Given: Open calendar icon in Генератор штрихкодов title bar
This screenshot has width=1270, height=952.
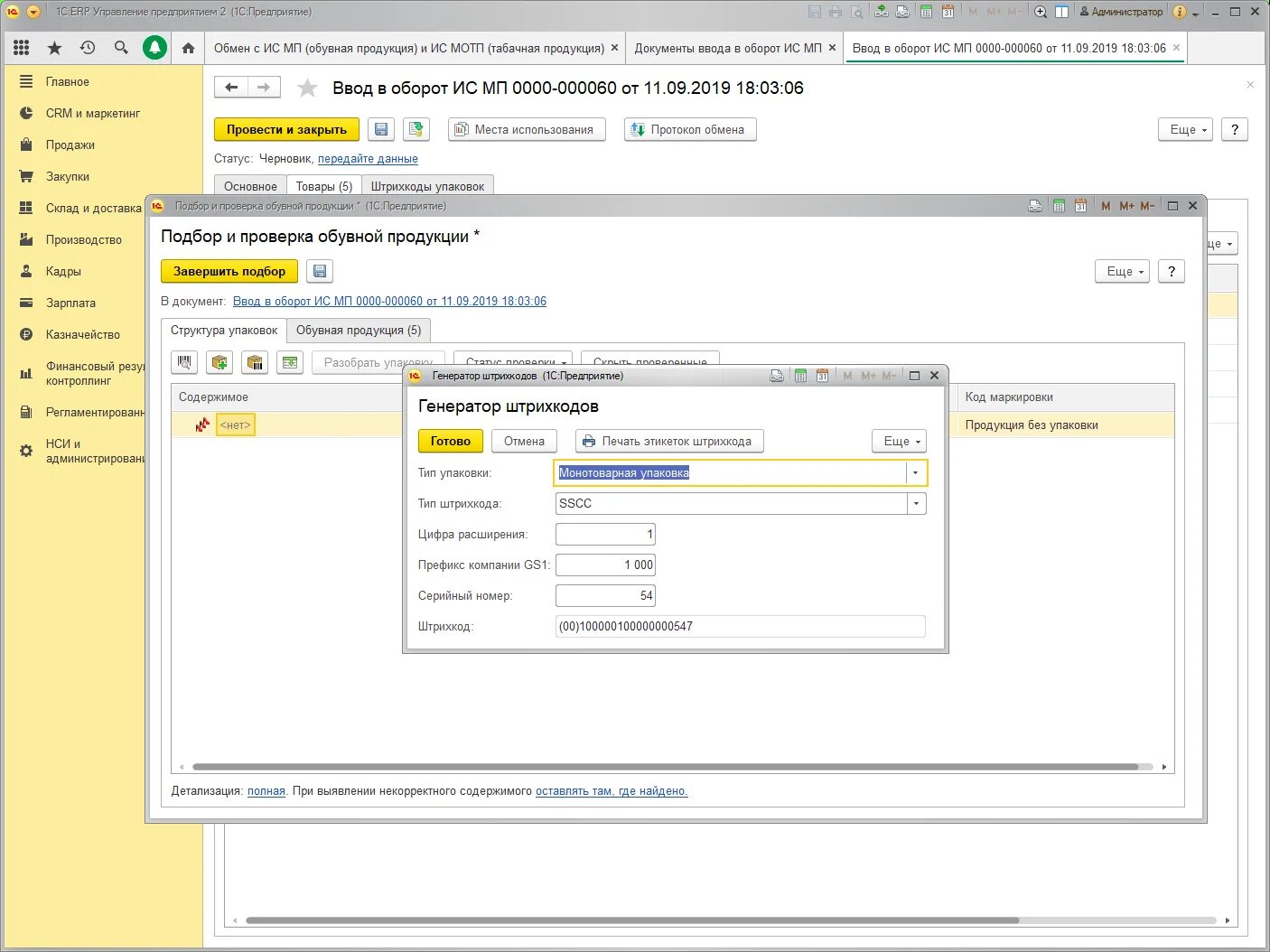Looking at the screenshot, I should pyautogui.click(x=822, y=376).
